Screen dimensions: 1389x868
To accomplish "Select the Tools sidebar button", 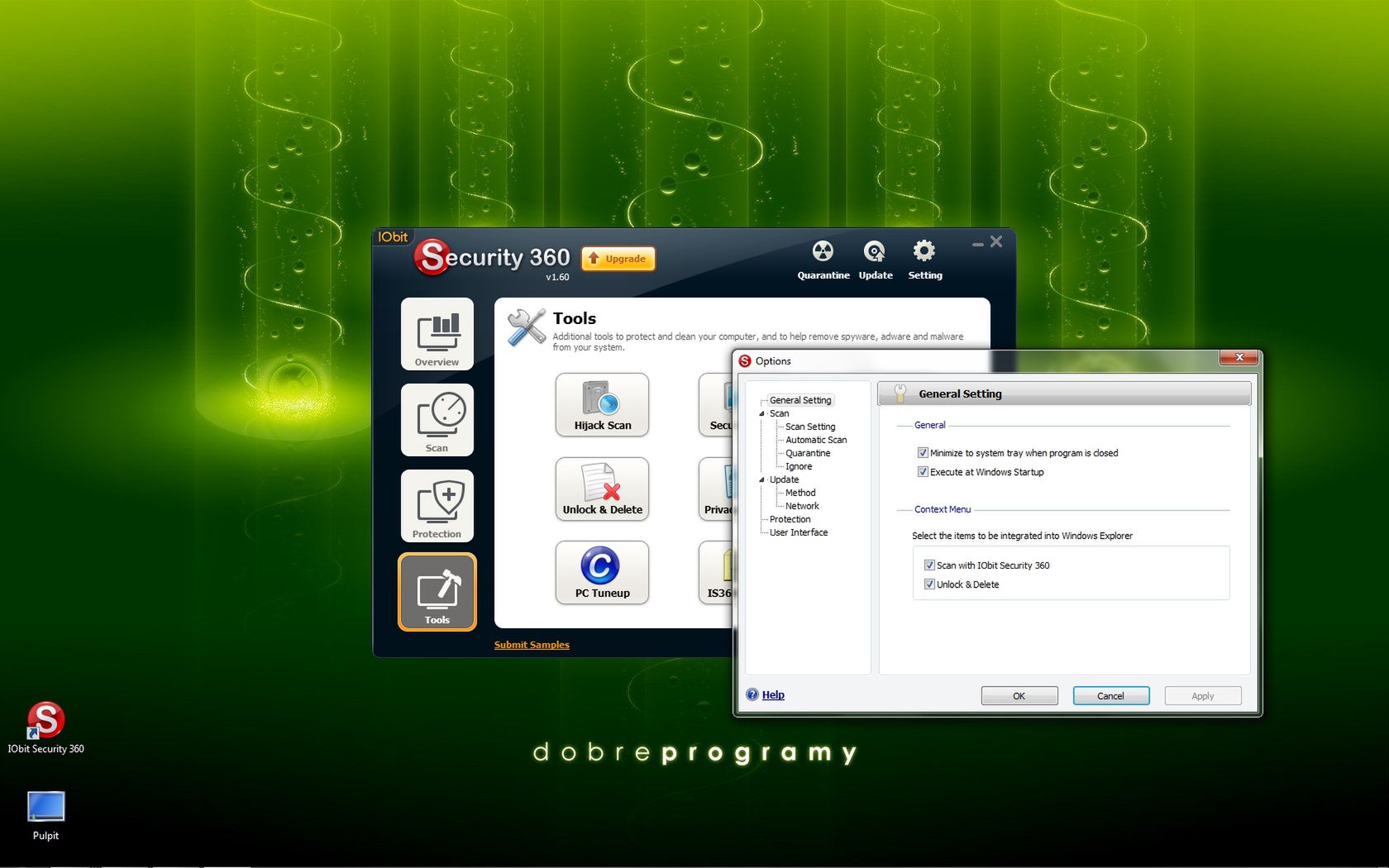I will click(437, 592).
